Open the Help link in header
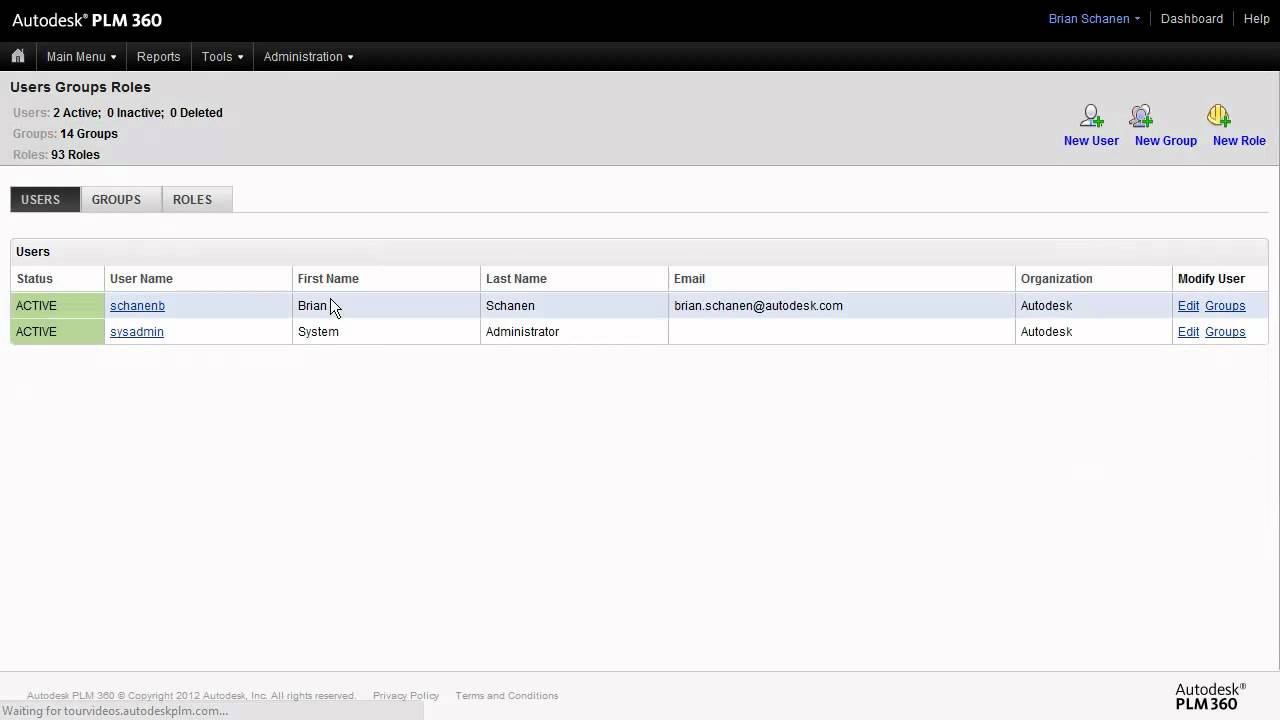This screenshot has height=720, width=1280. [x=1256, y=19]
